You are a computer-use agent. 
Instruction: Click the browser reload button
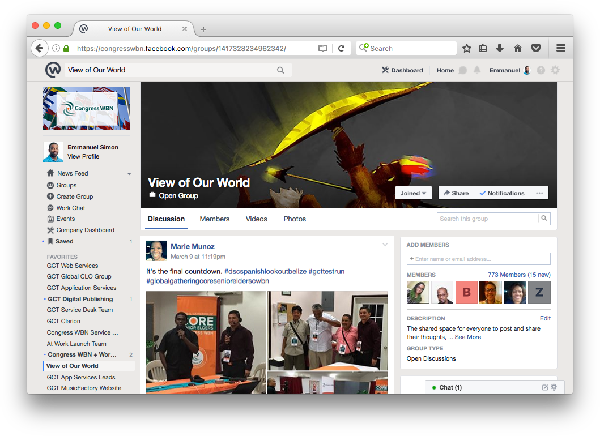point(341,48)
